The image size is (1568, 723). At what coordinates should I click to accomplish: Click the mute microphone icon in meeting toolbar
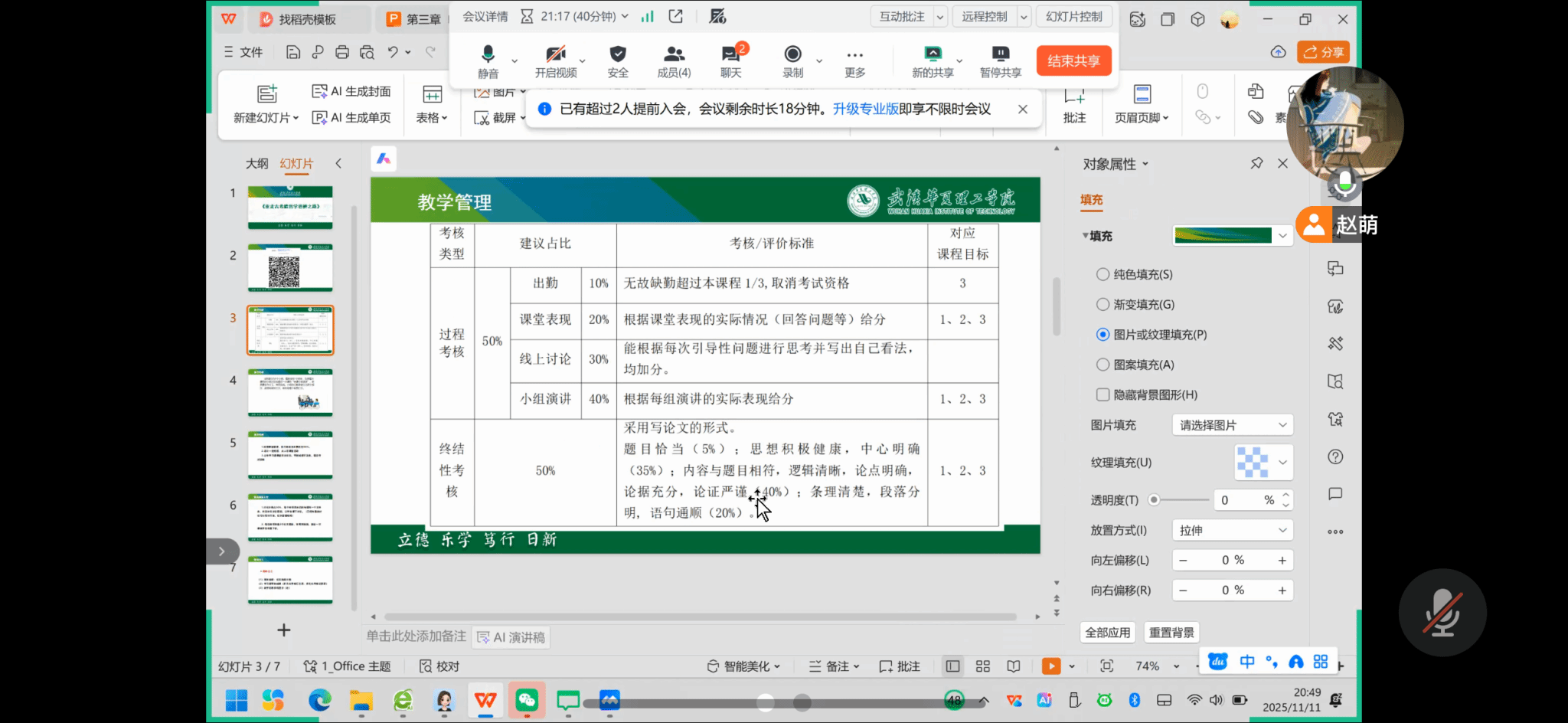(488, 54)
